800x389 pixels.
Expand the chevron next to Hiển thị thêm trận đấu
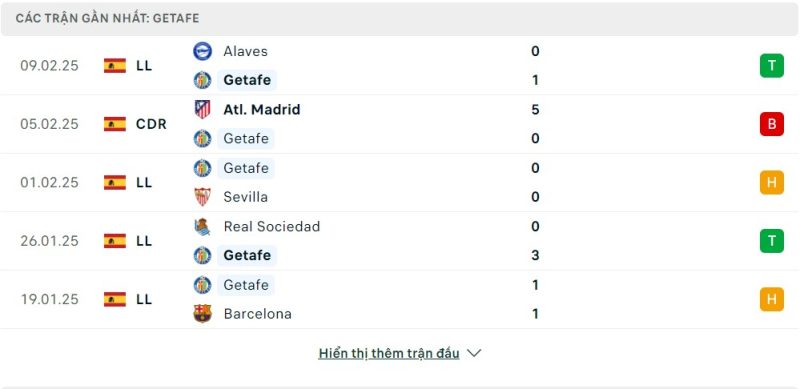(474, 353)
